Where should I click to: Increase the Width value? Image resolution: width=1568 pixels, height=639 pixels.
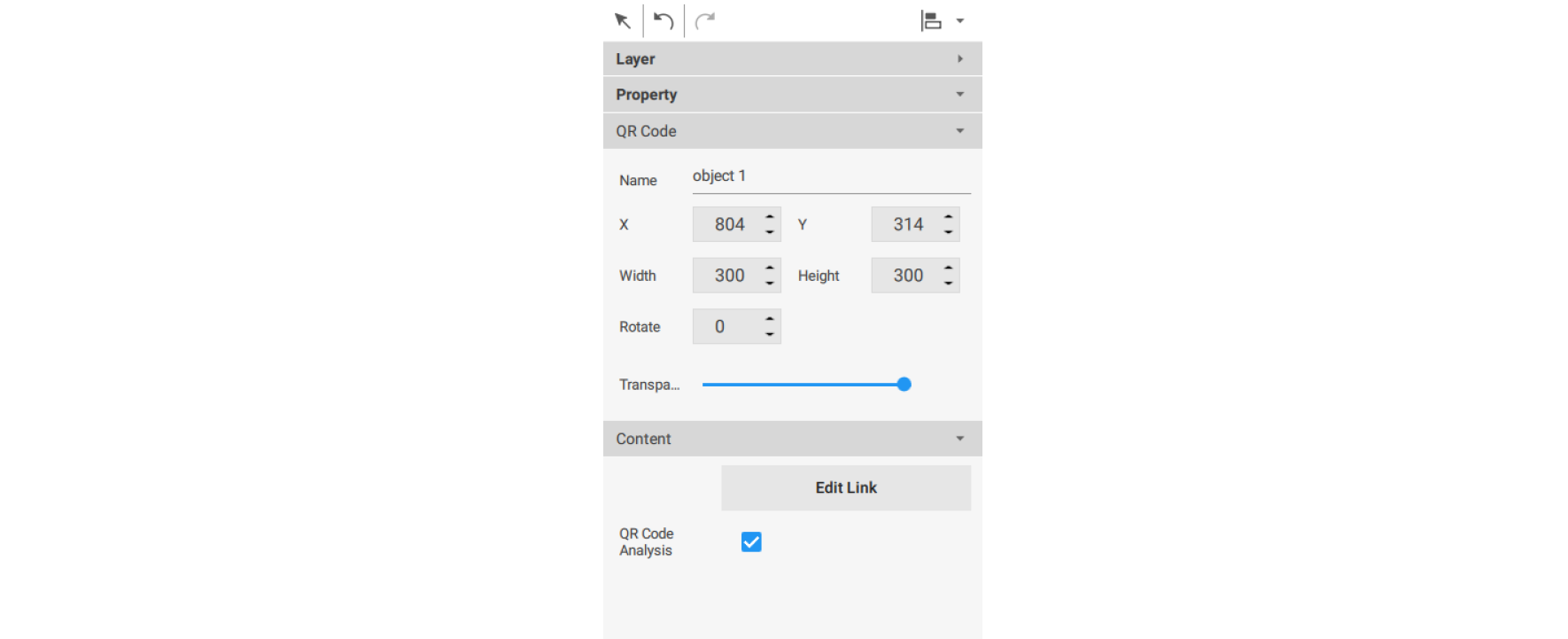pos(770,268)
